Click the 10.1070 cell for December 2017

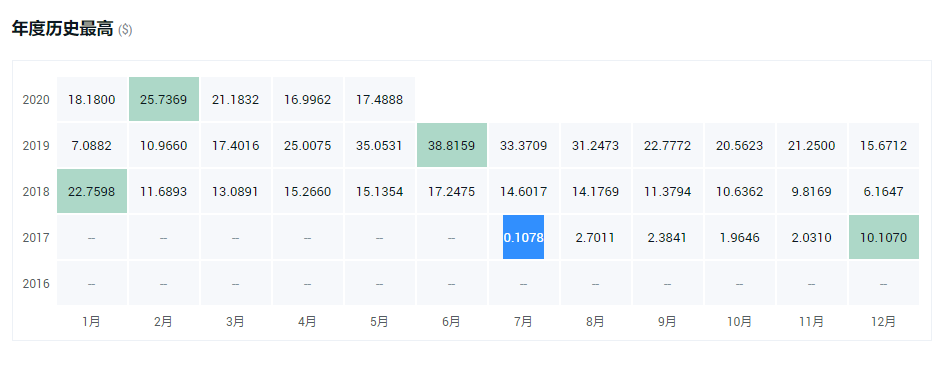pos(884,237)
